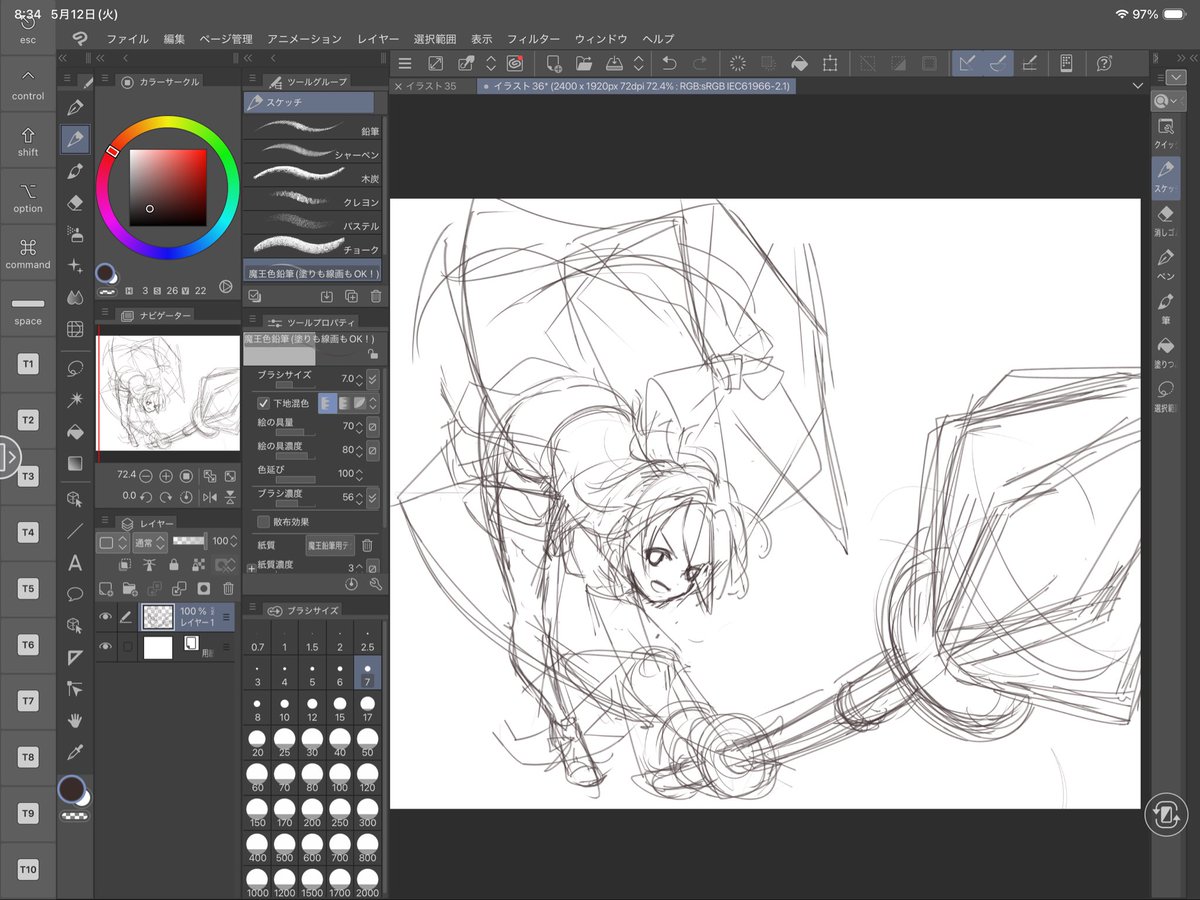Viewport: 1200px width, 900px height.
Task: Select the Decoration sparkle tool
Action: pos(75,266)
